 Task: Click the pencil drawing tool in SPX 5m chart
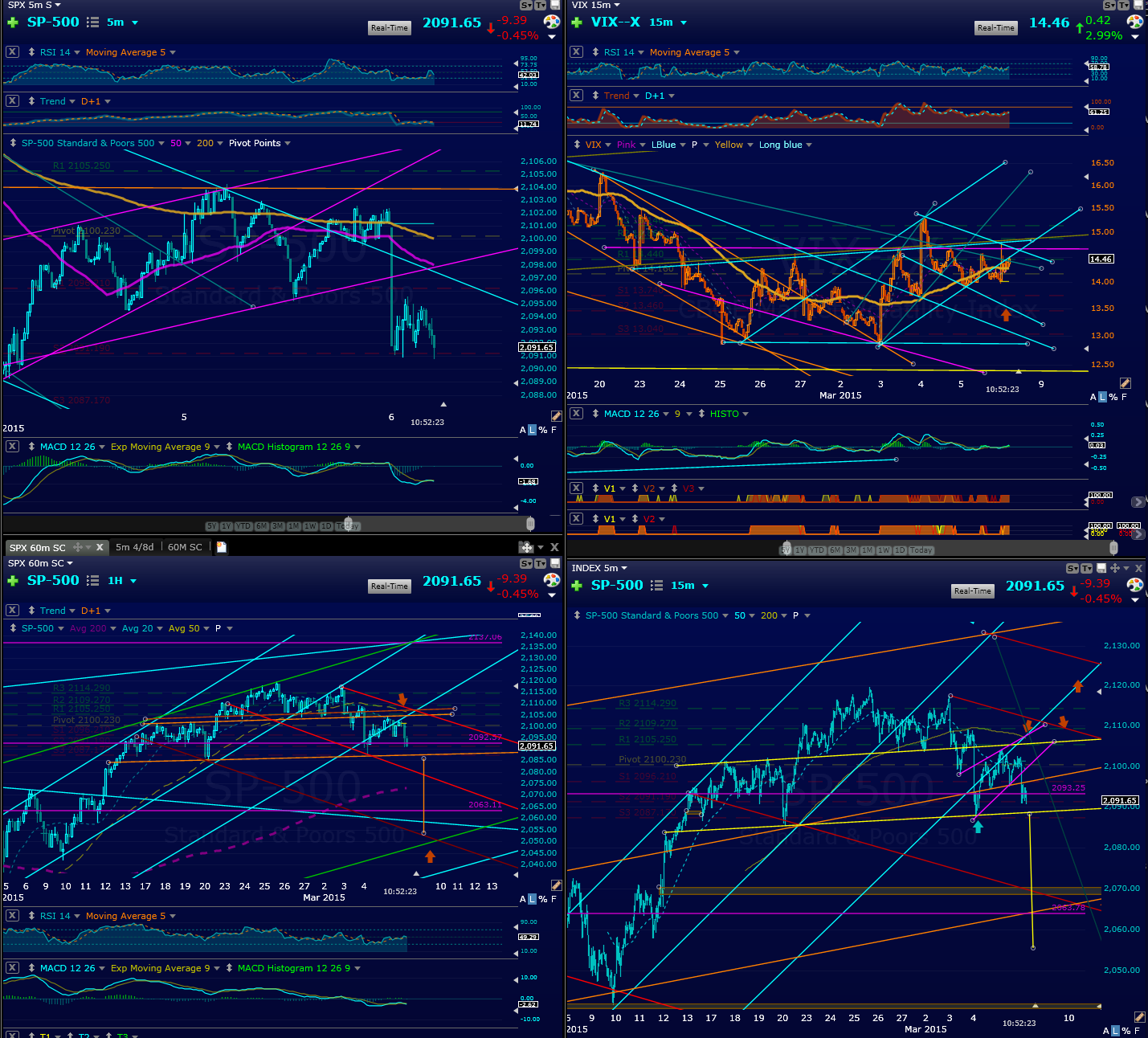coord(556,416)
